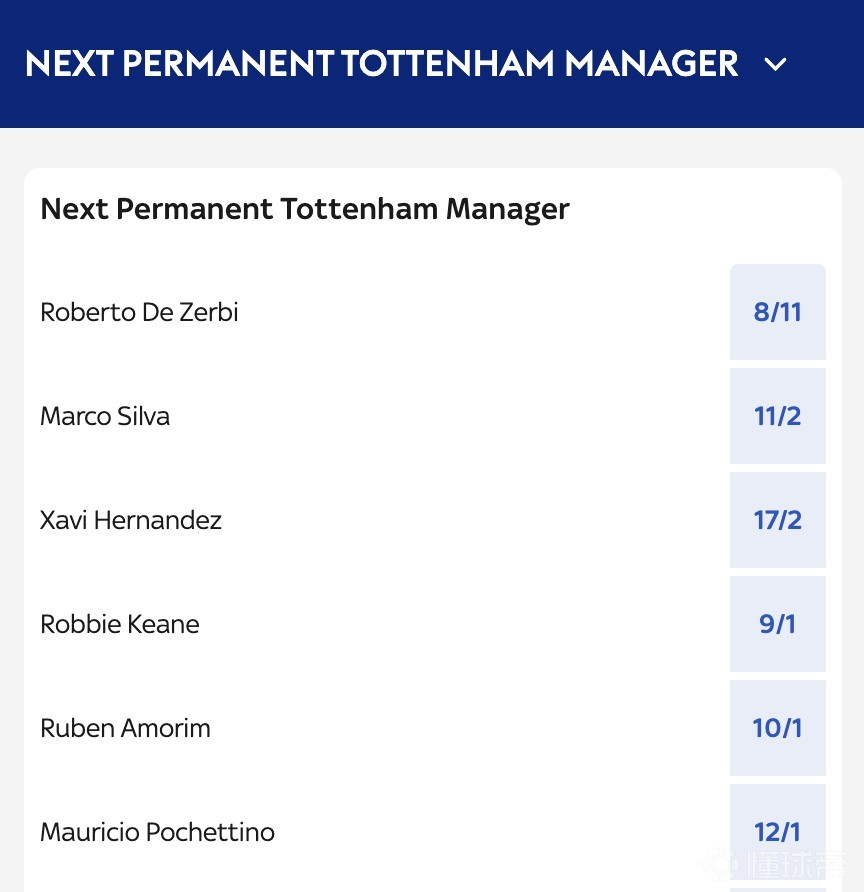Open Marco Silva selection name
The image size is (864, 892).
(x=105, y=416)
